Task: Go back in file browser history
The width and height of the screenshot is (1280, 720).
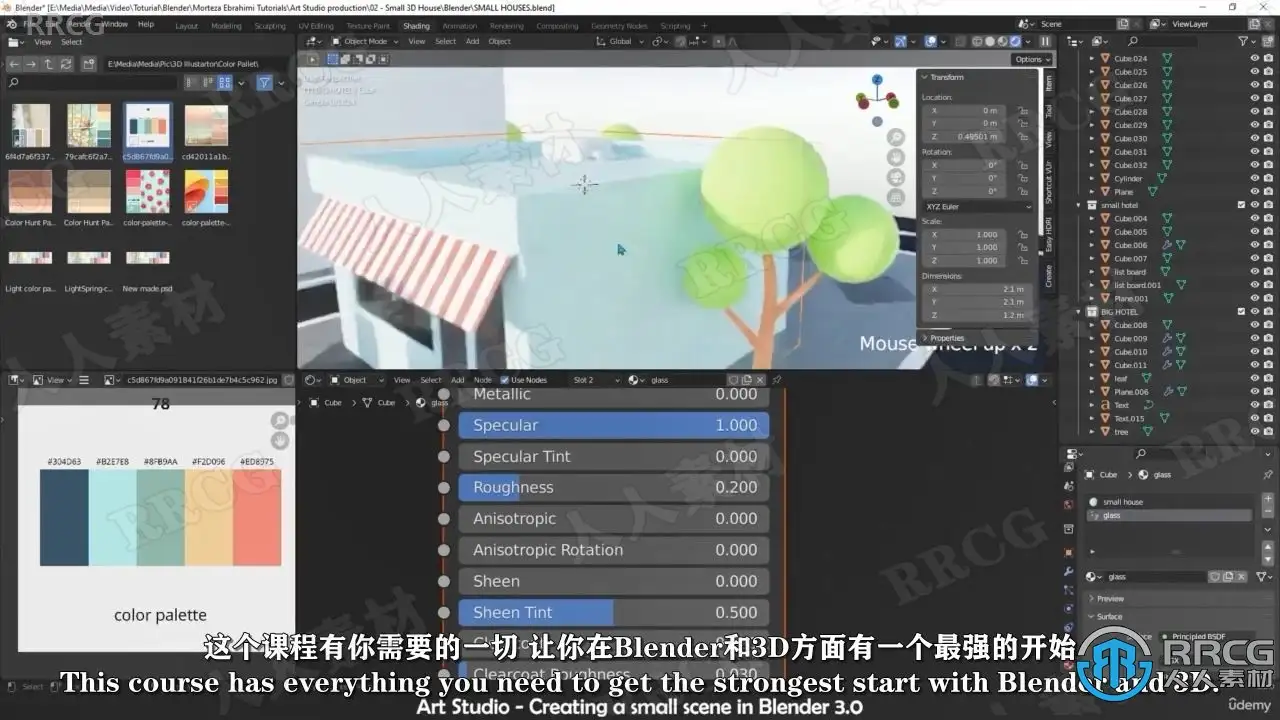Action: pos(15,63)
